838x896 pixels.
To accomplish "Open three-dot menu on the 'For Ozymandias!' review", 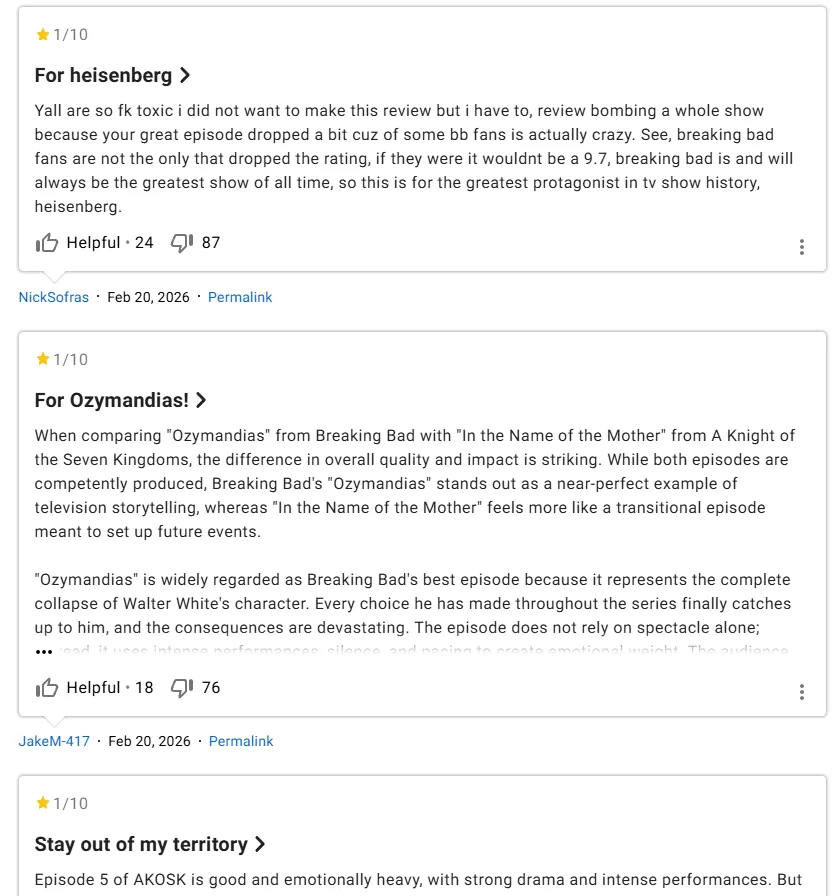I will point(801,692).
